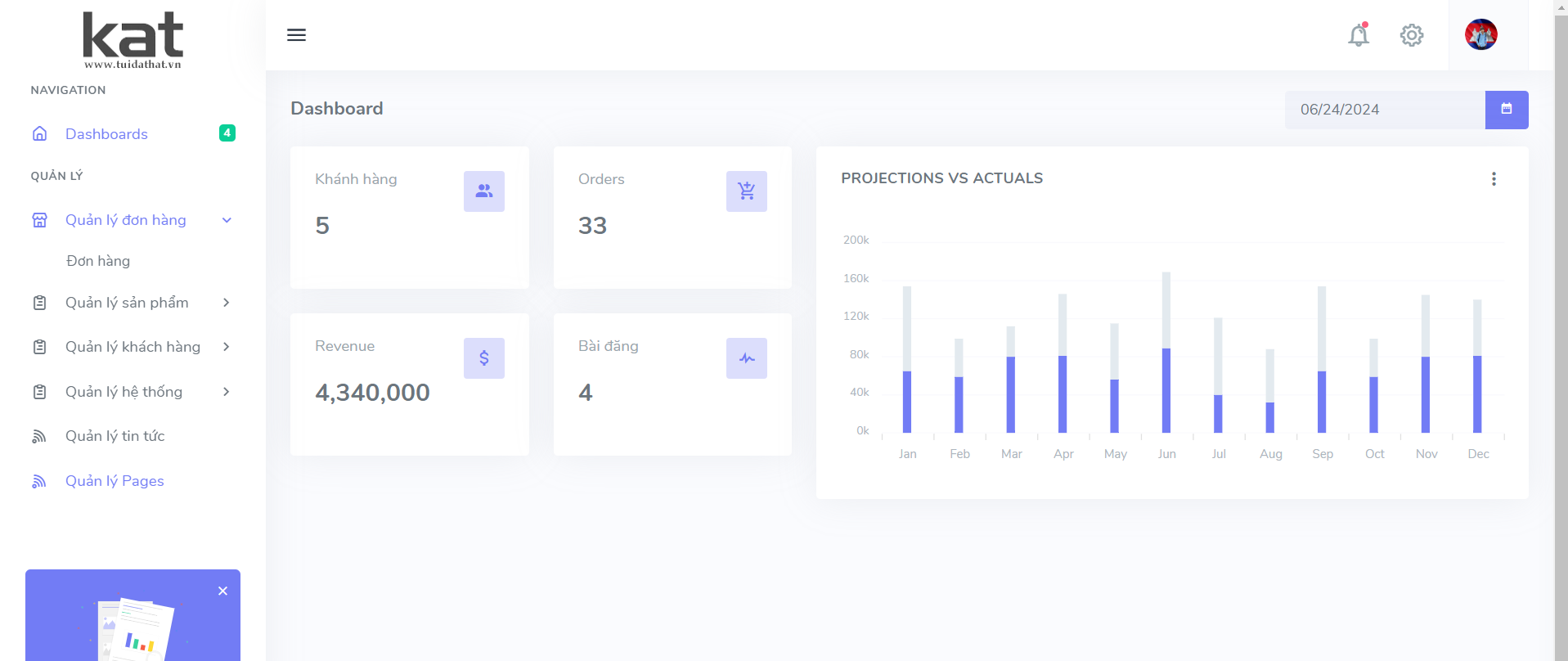Click the Jan bar in the chart

tap(907, 360)
